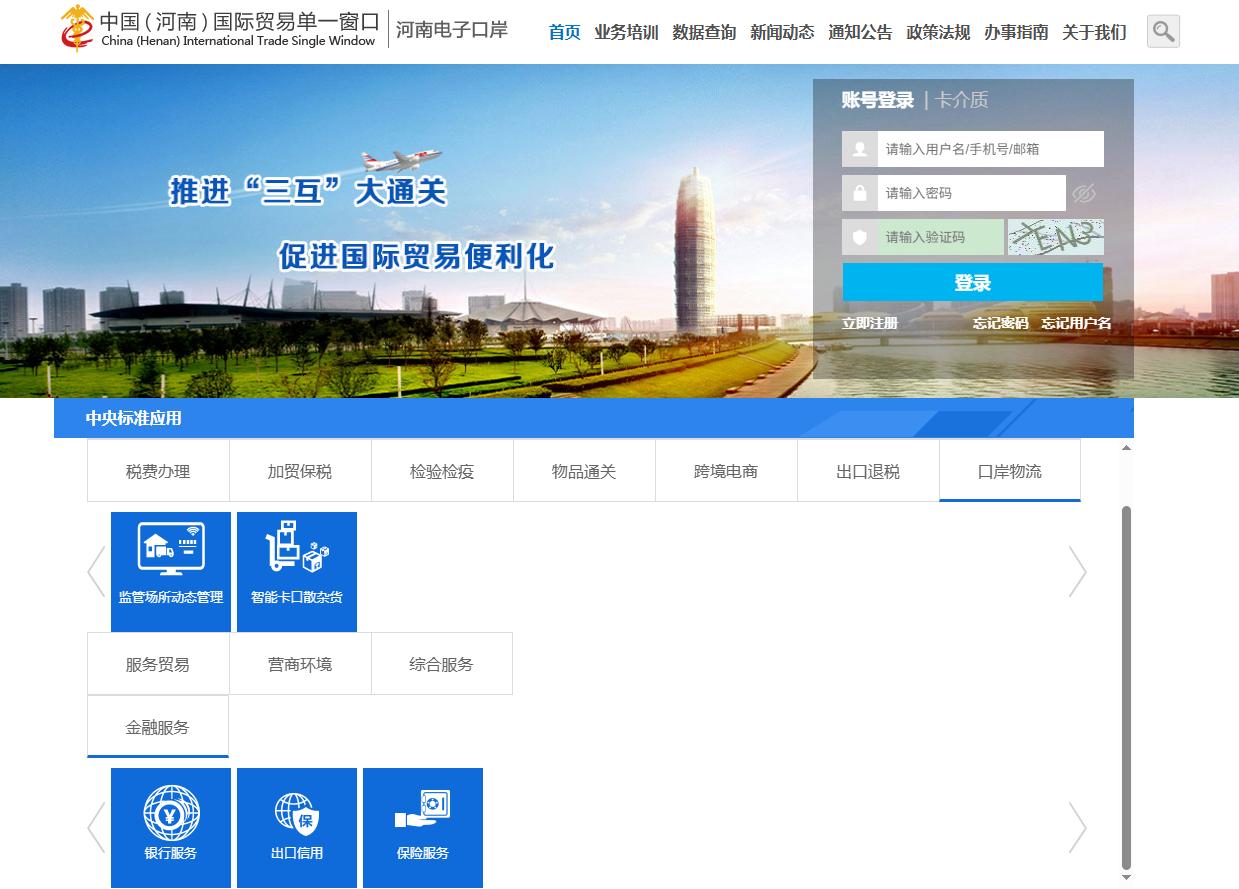The image size is (1239, 889).
Task: Click the 忘记密码 link
Action: (1000, 323)
